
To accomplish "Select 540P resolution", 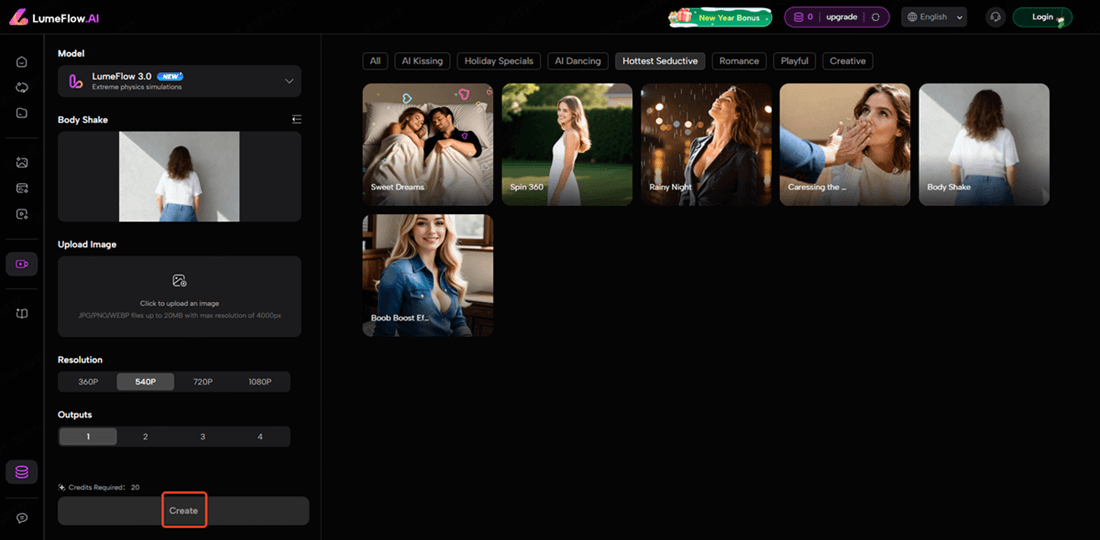I will pyautogui.click(x=145, y=382).
